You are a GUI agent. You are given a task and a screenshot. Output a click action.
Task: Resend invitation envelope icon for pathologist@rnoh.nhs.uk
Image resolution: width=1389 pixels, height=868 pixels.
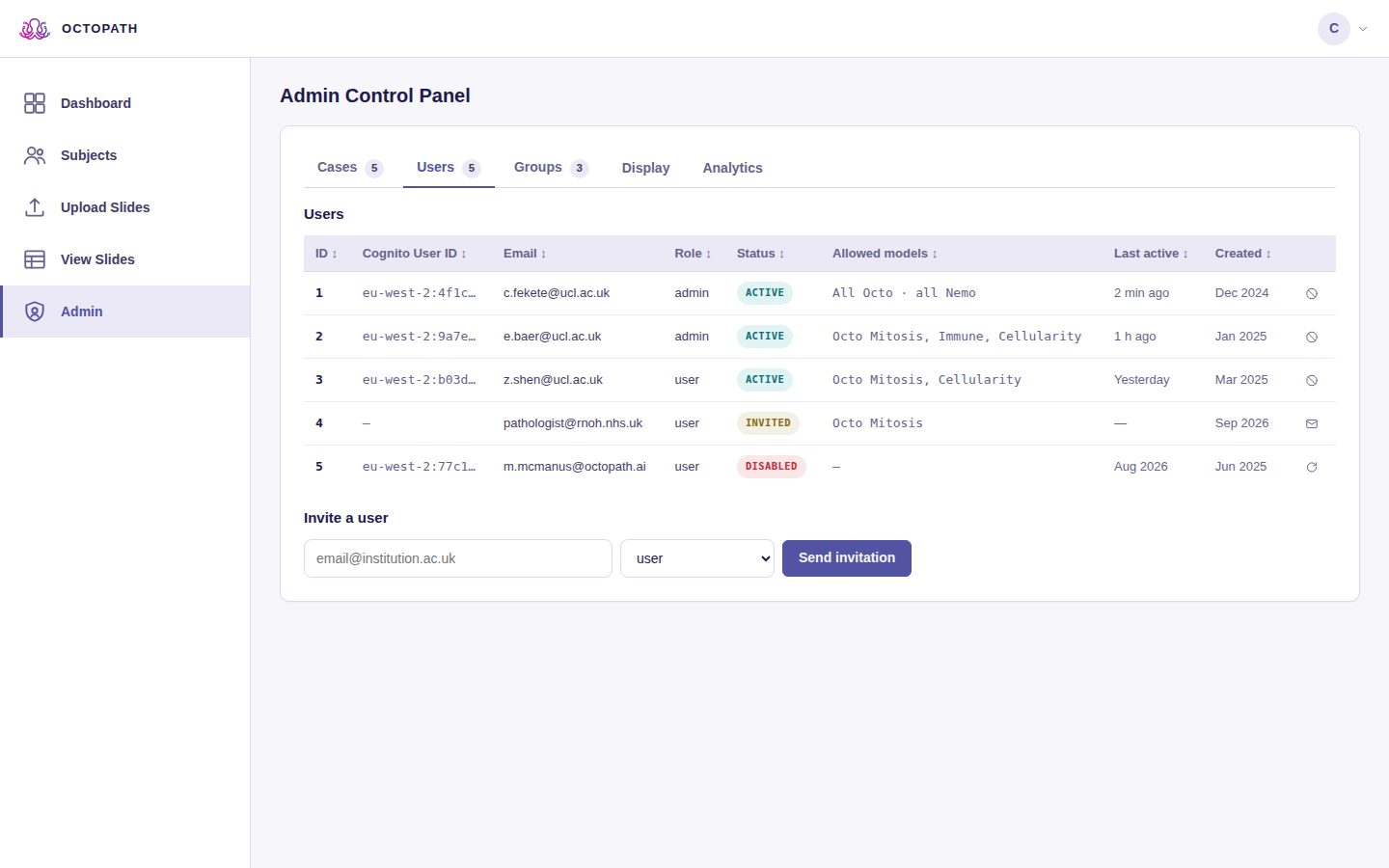1312,423
